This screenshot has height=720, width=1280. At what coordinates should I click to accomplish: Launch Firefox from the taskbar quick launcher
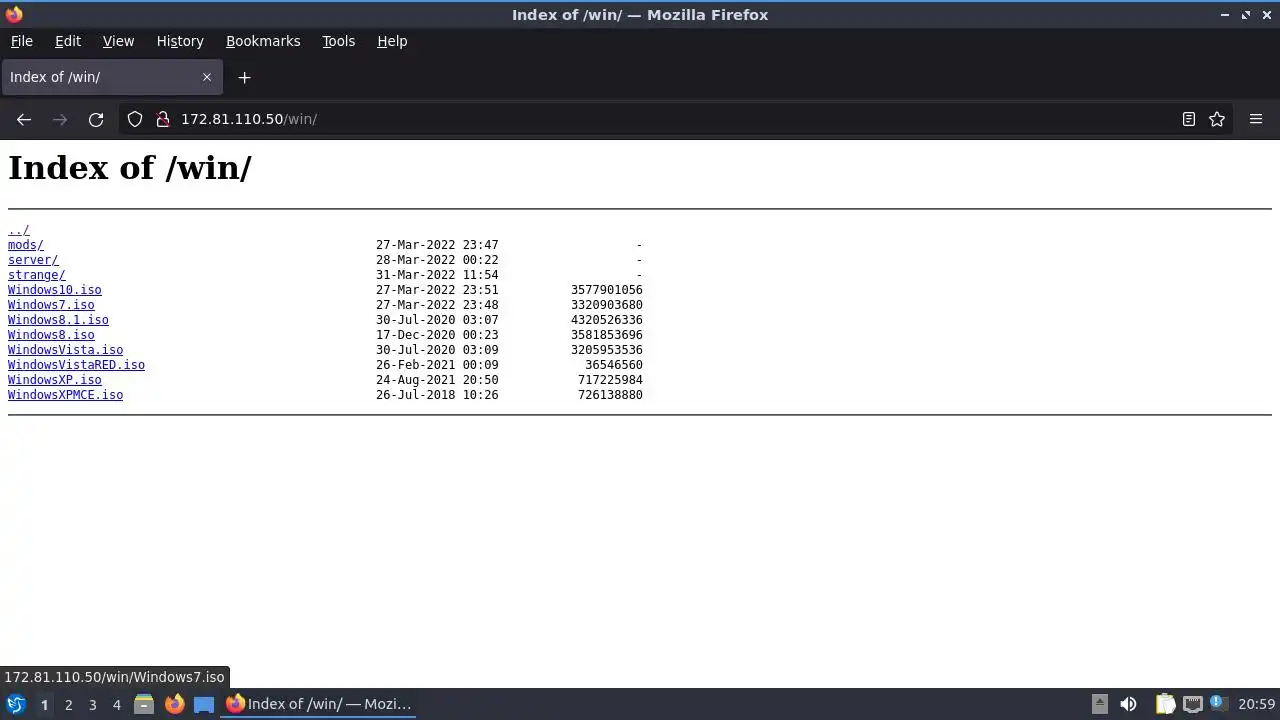[x=174, y=704]
